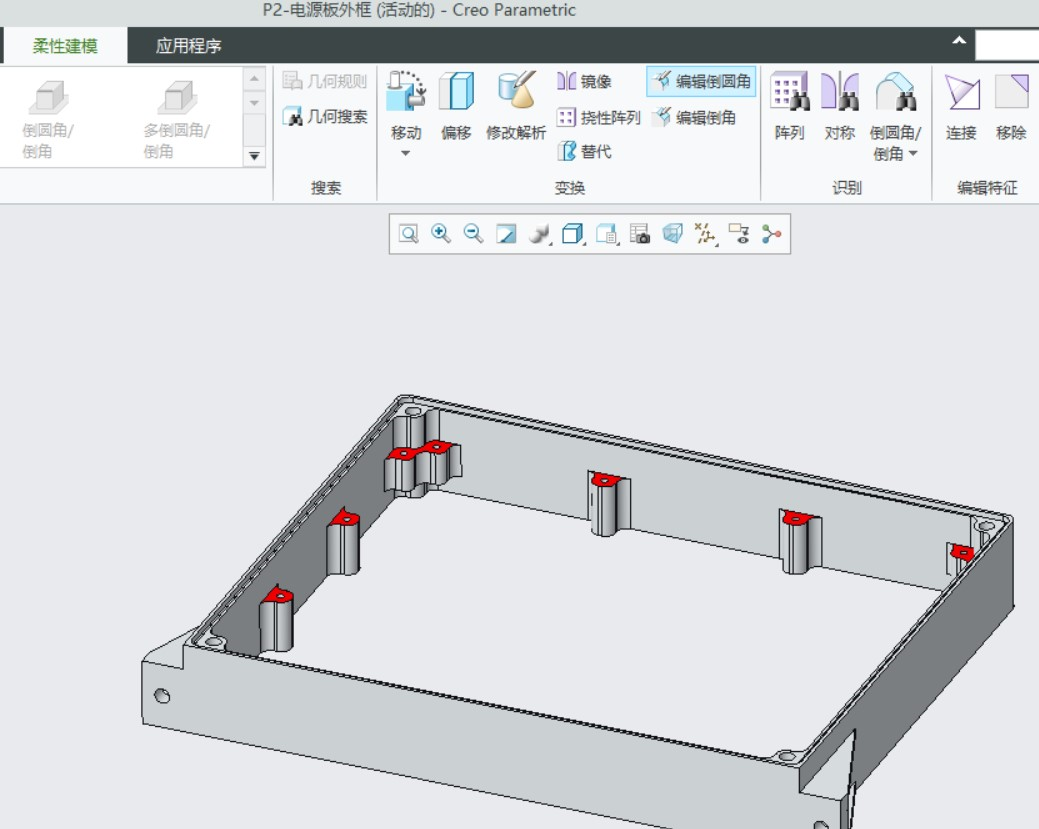Expand Round/Chamfer (倒圆角/倒角) recognition dropdown arrow

(x=913, y=154)
